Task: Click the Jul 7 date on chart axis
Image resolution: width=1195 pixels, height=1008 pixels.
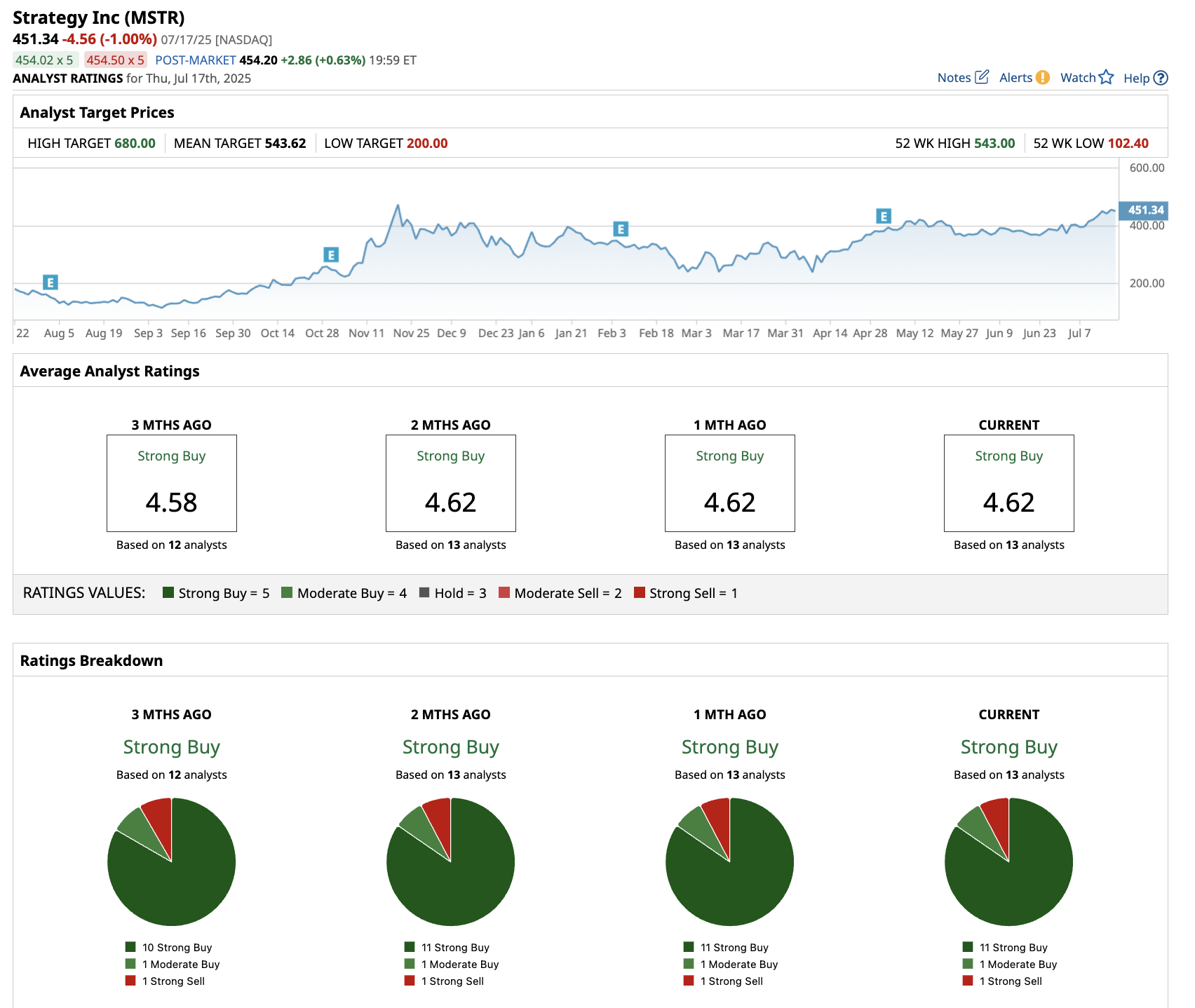Action: 1079,333
